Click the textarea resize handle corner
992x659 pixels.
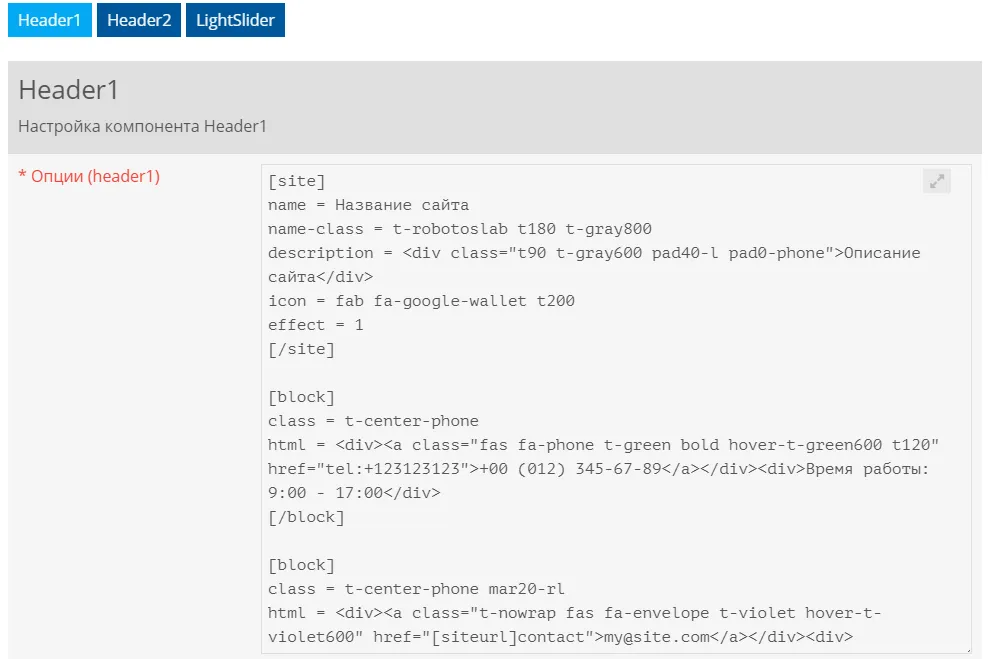click(966, 649)
